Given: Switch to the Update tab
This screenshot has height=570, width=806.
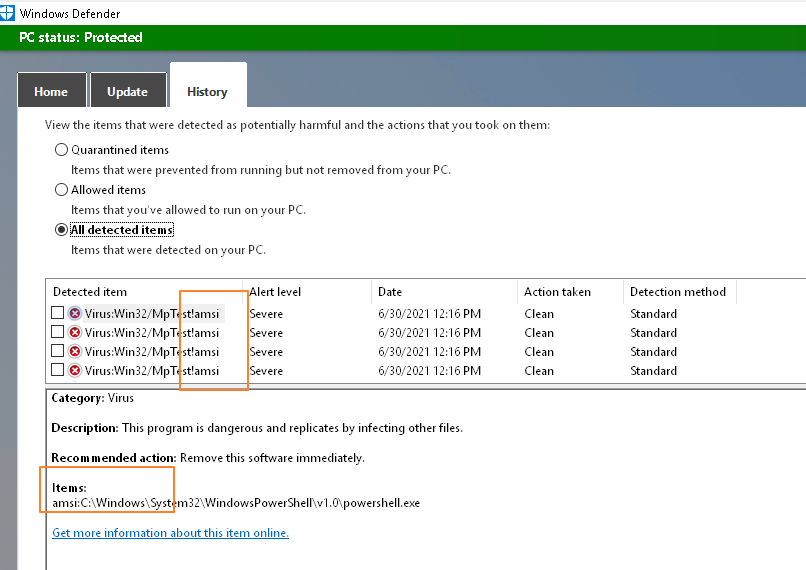Looking at the screenshot, I should point(128,90).
